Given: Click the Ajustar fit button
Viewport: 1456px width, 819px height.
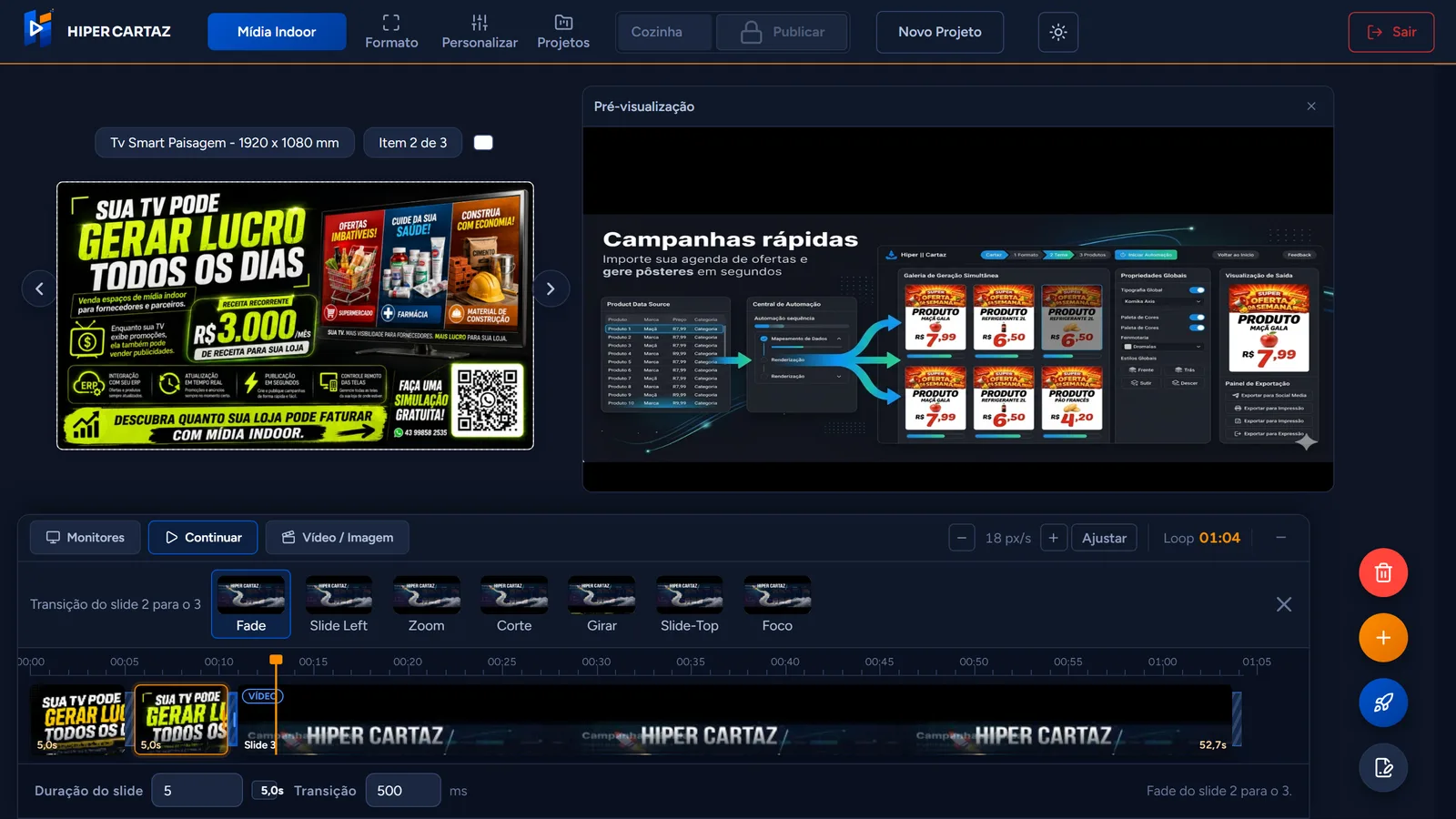Looking at the screenshot, I should coord(1104,538).
